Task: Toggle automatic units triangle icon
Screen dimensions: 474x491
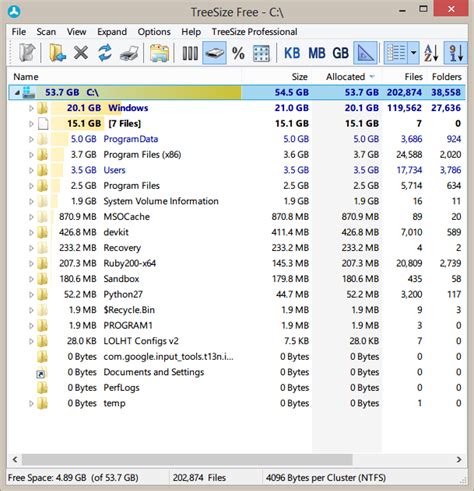Action: [365, 53]
